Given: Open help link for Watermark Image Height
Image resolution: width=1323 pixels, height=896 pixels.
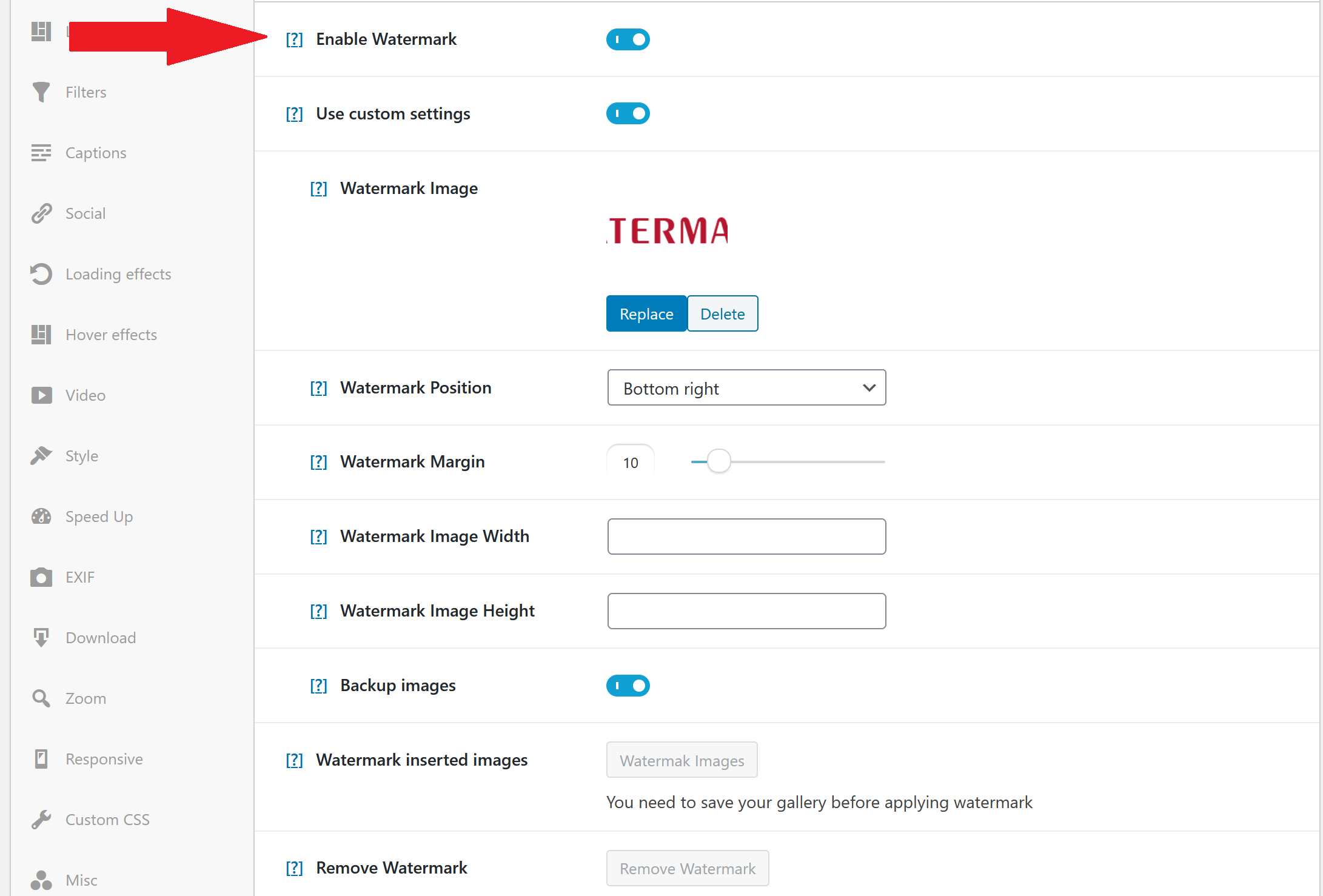Looking at the screenshot, I should (318, 611).
